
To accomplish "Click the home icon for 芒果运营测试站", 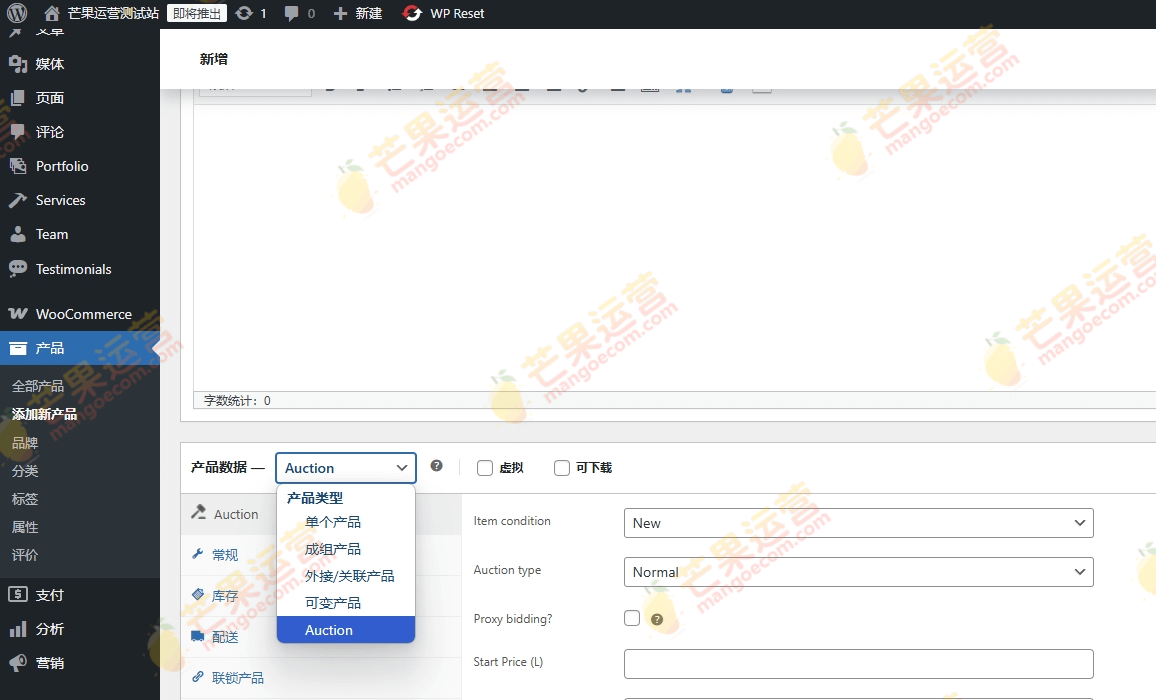I will point(52,13).
